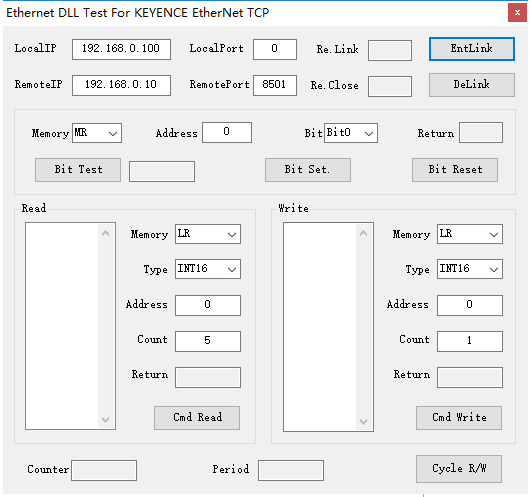Click the EntLink button
The height and width of the screenshot is (497, 531).
coord(472,49)
